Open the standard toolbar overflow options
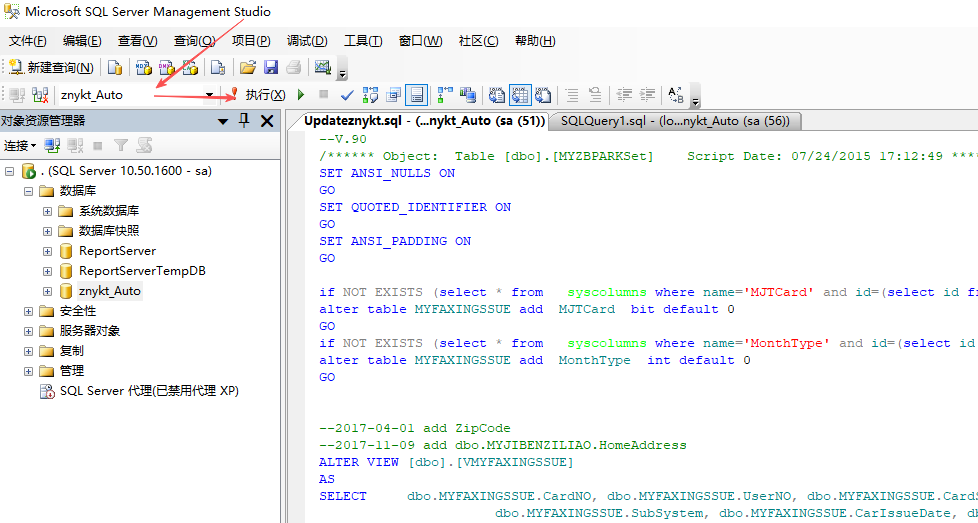 tap(342, 70)
